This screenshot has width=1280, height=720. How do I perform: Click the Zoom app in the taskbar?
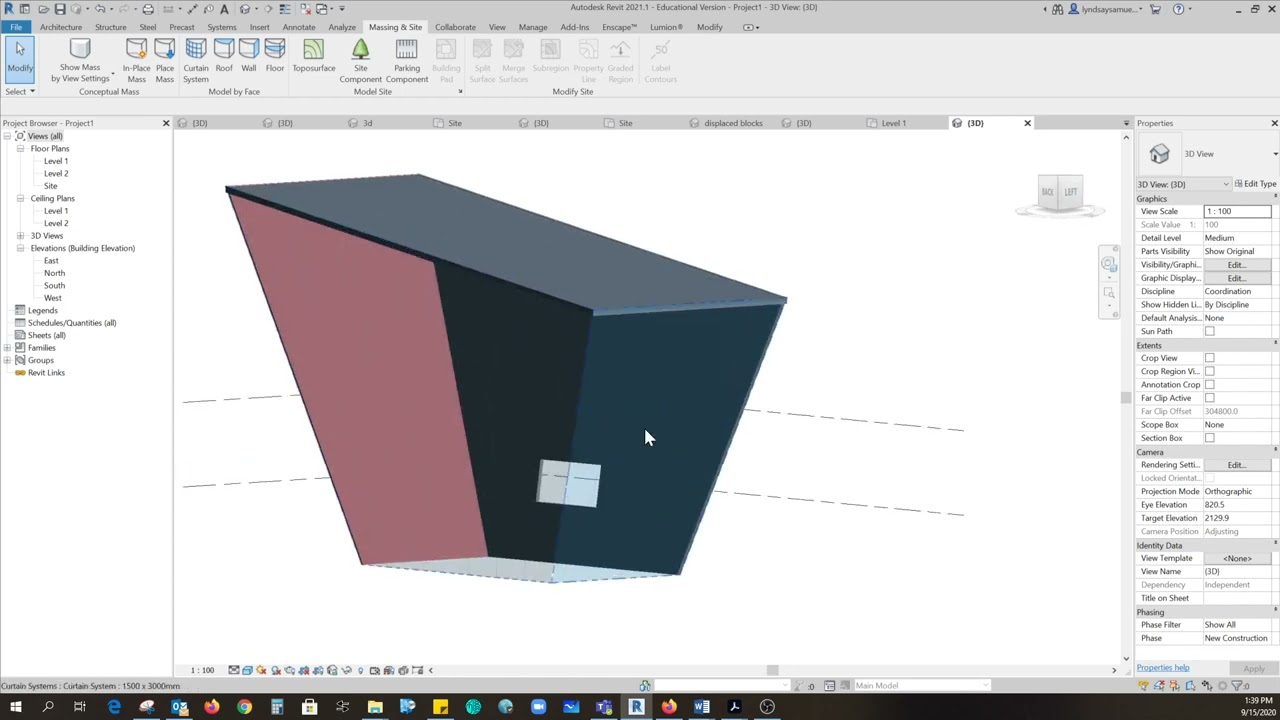tap(538, 708)
